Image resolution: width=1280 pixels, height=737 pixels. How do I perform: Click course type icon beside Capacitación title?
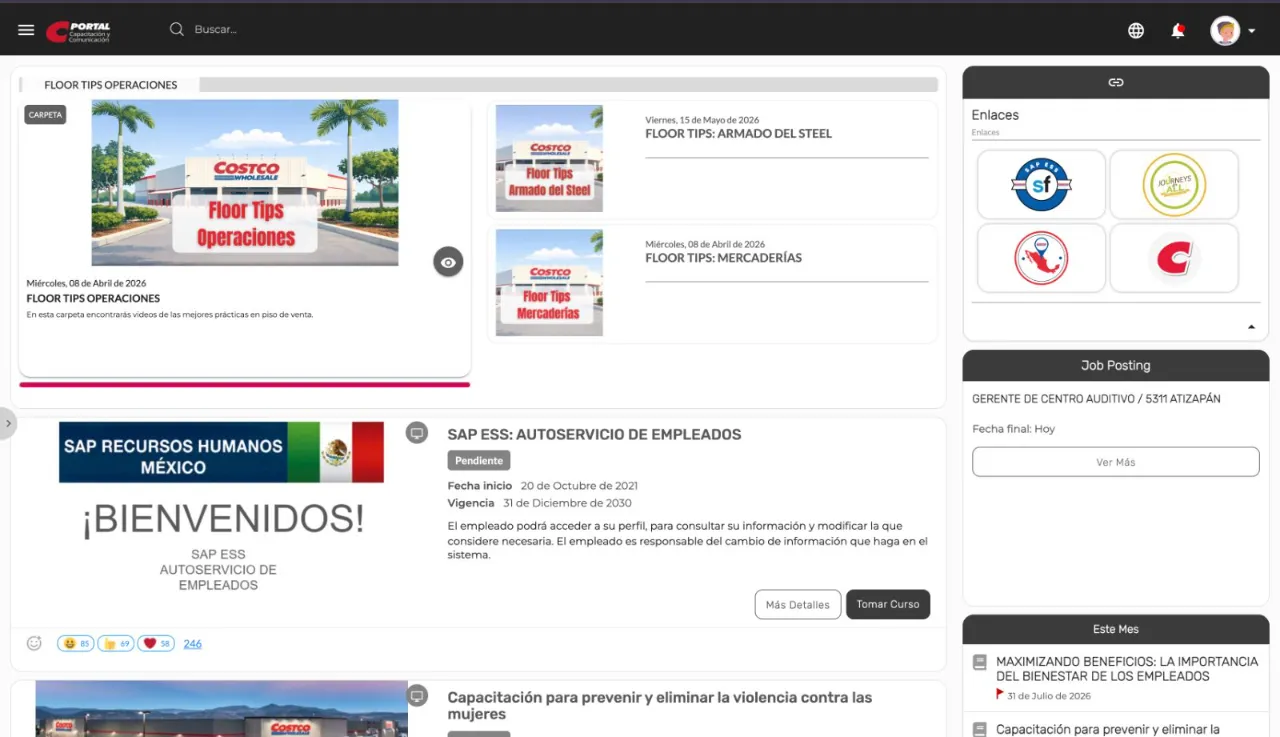(x=417, y=696)
